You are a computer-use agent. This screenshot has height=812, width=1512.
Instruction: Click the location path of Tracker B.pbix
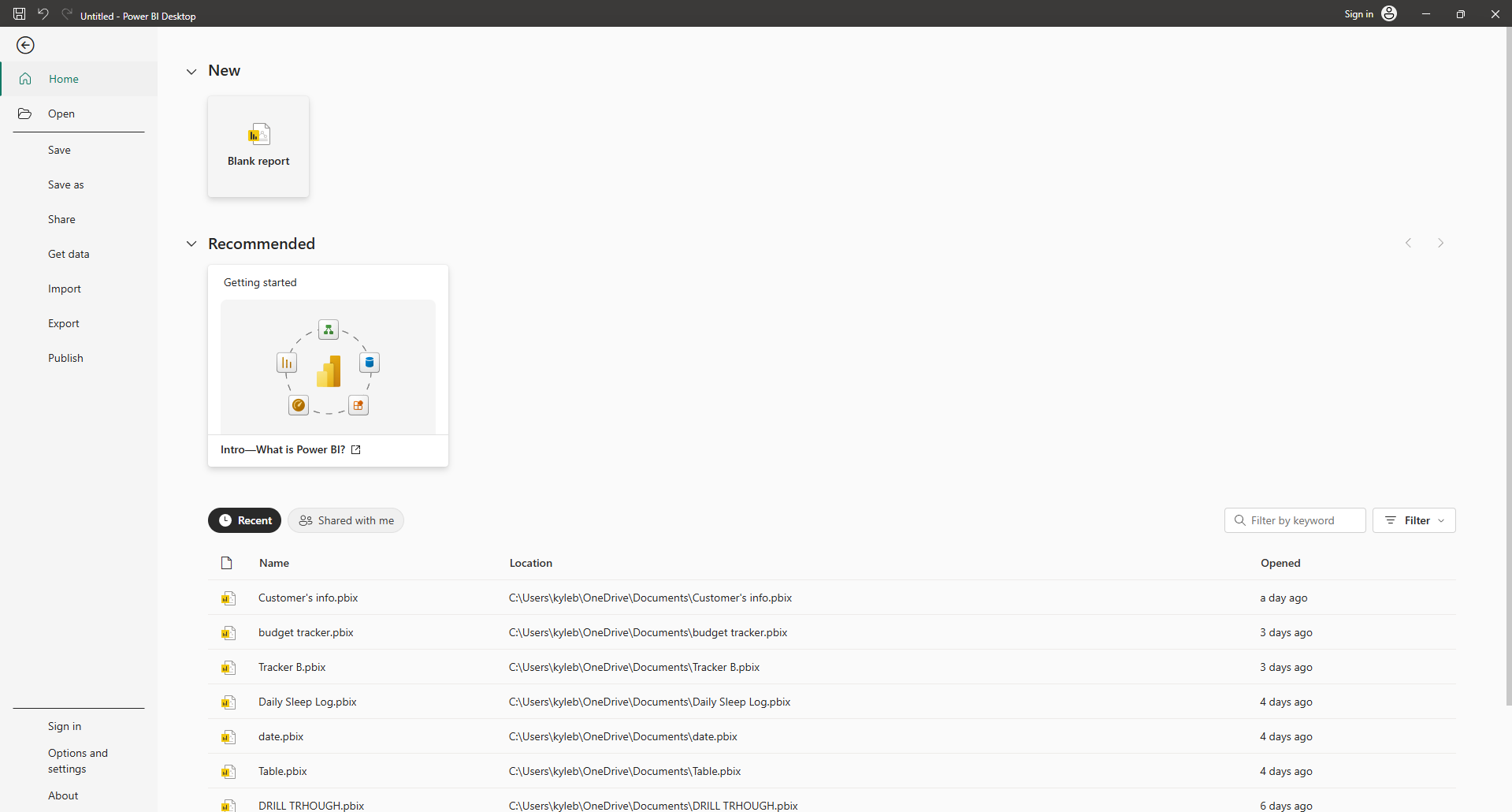(634, 667)
